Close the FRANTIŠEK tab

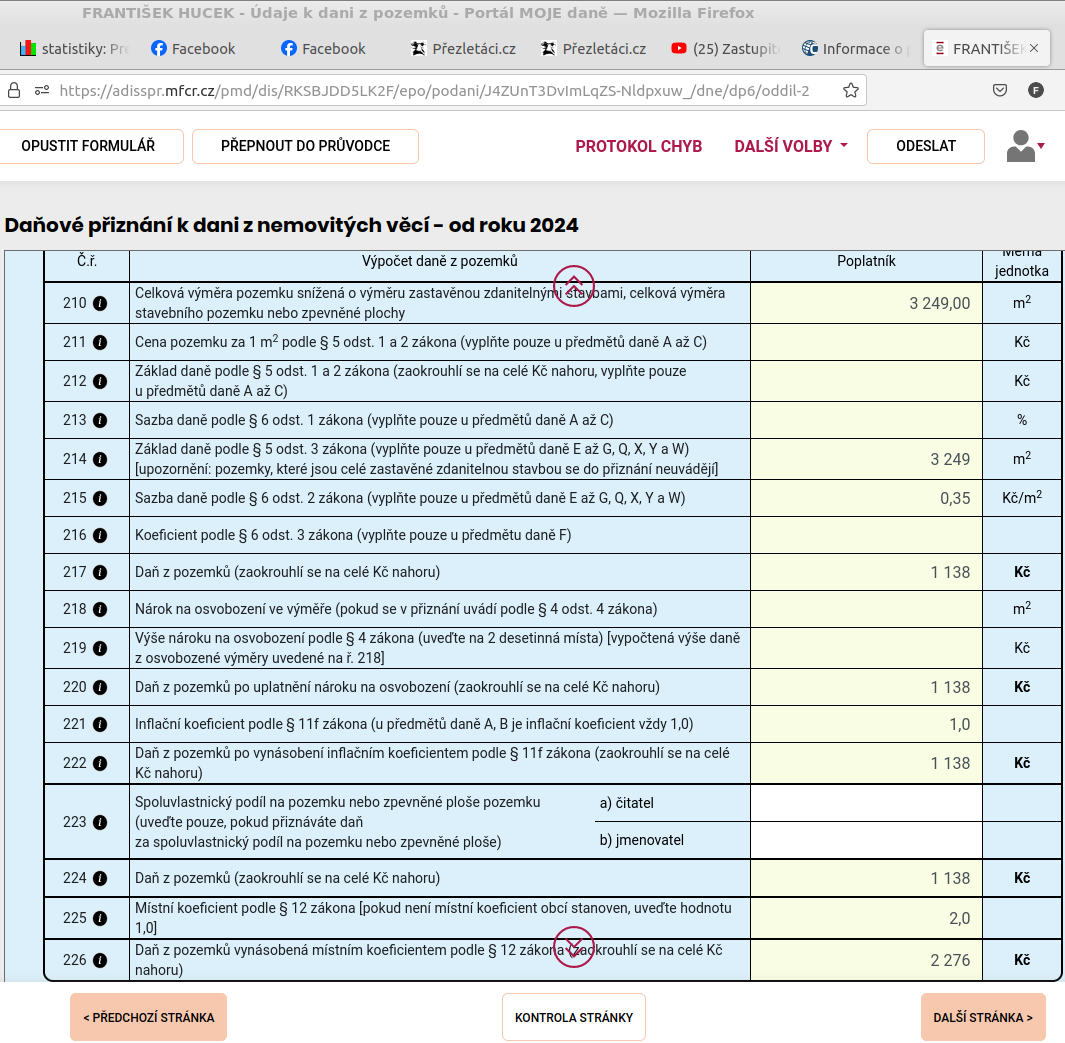point(1034,48)
